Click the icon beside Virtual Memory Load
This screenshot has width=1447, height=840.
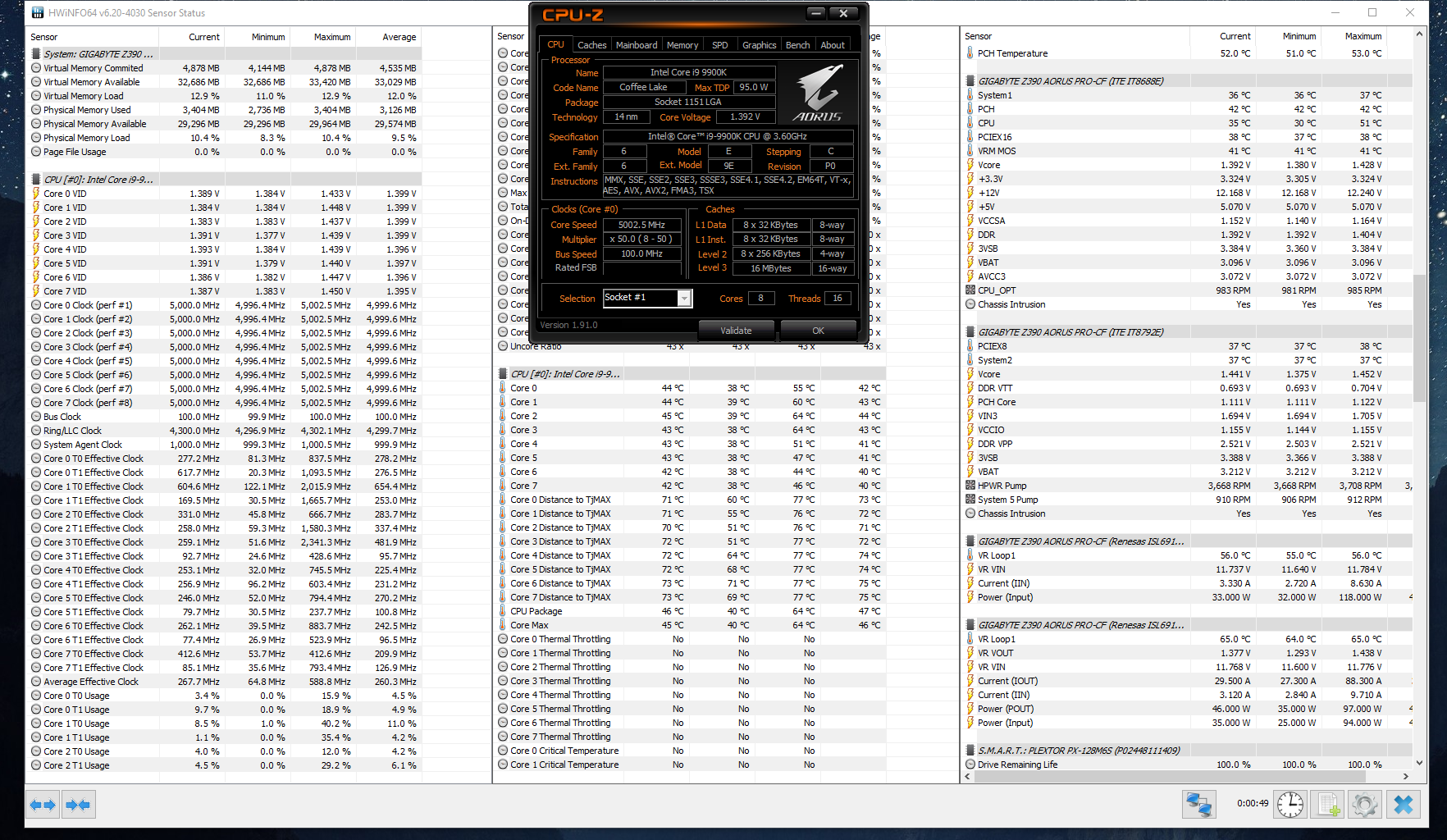click(x=36, y=96)
